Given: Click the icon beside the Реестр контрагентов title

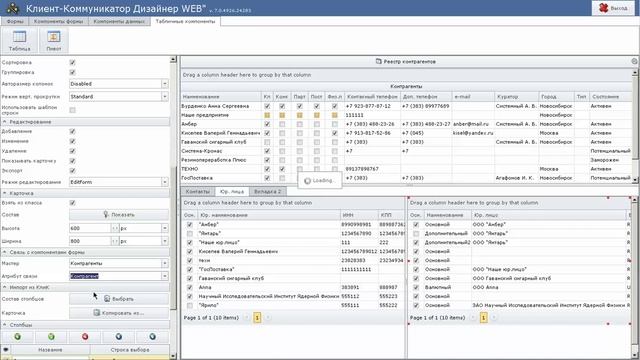Looking at the screenshot, I should 378,61.
